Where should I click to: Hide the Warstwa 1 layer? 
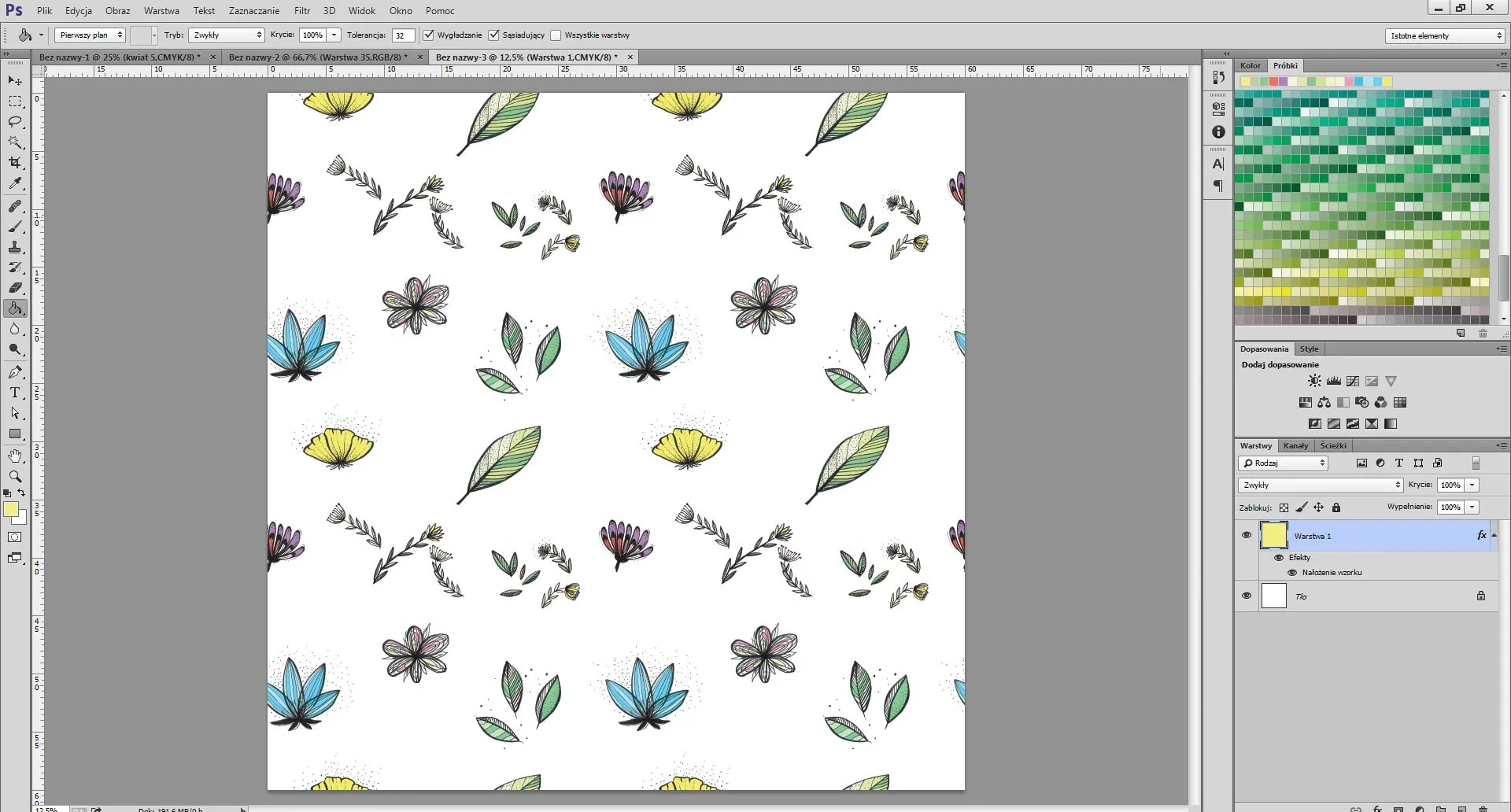(x=1247, y=535)
